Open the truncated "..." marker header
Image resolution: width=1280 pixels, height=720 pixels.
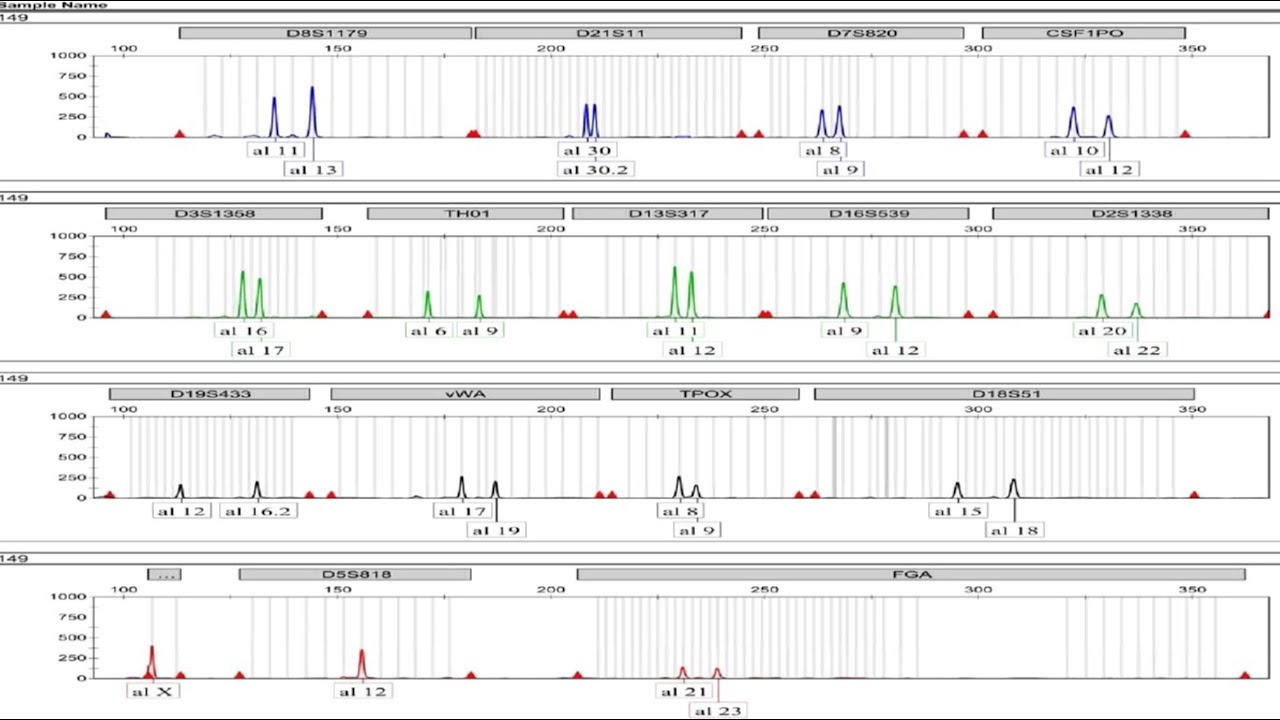tap(164, 574)
